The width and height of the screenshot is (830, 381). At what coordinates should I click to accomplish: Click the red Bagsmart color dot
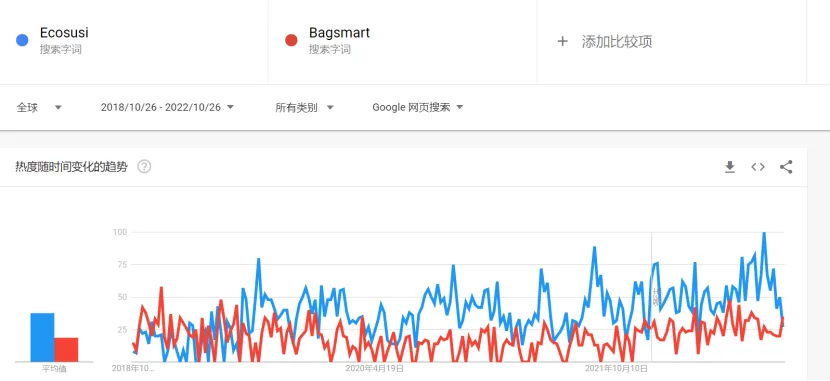[x=291, y=40]
